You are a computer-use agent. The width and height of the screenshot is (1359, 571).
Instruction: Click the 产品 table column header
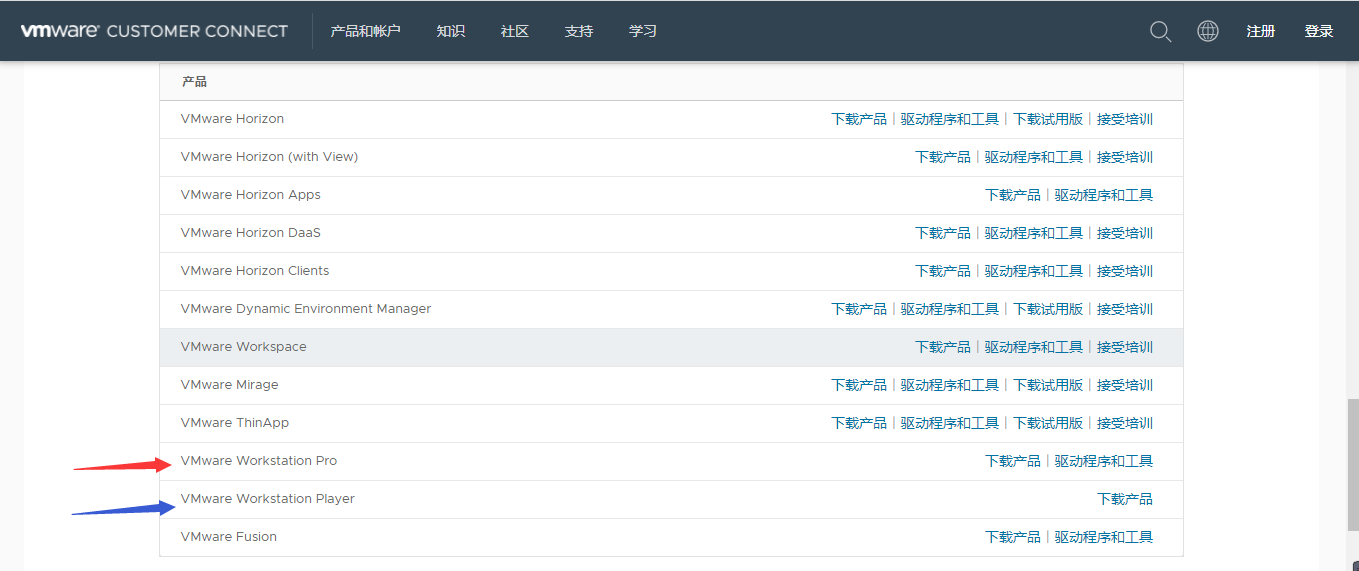tap(194, 82)
